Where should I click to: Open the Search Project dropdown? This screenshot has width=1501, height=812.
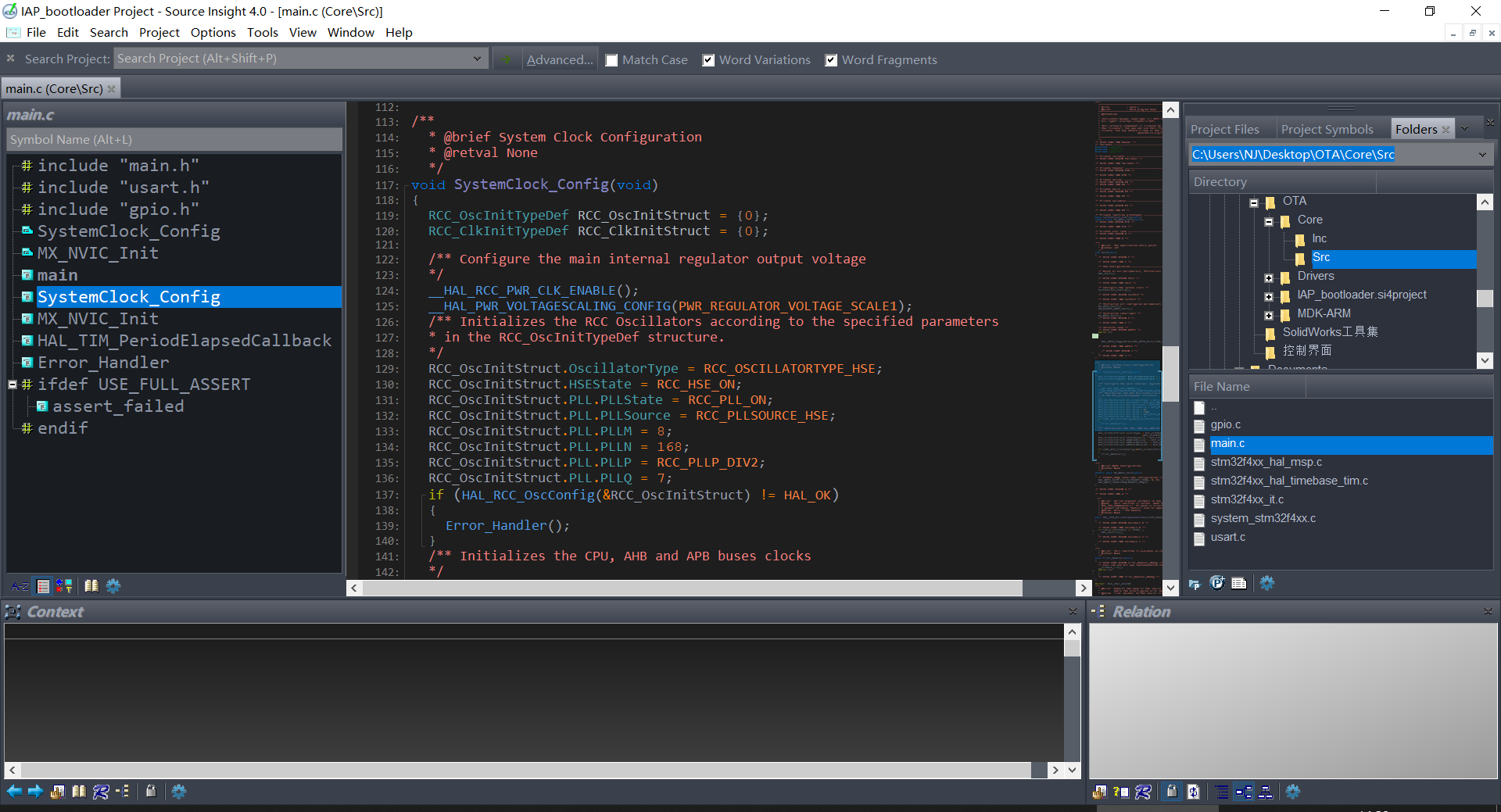coord(477,58)
